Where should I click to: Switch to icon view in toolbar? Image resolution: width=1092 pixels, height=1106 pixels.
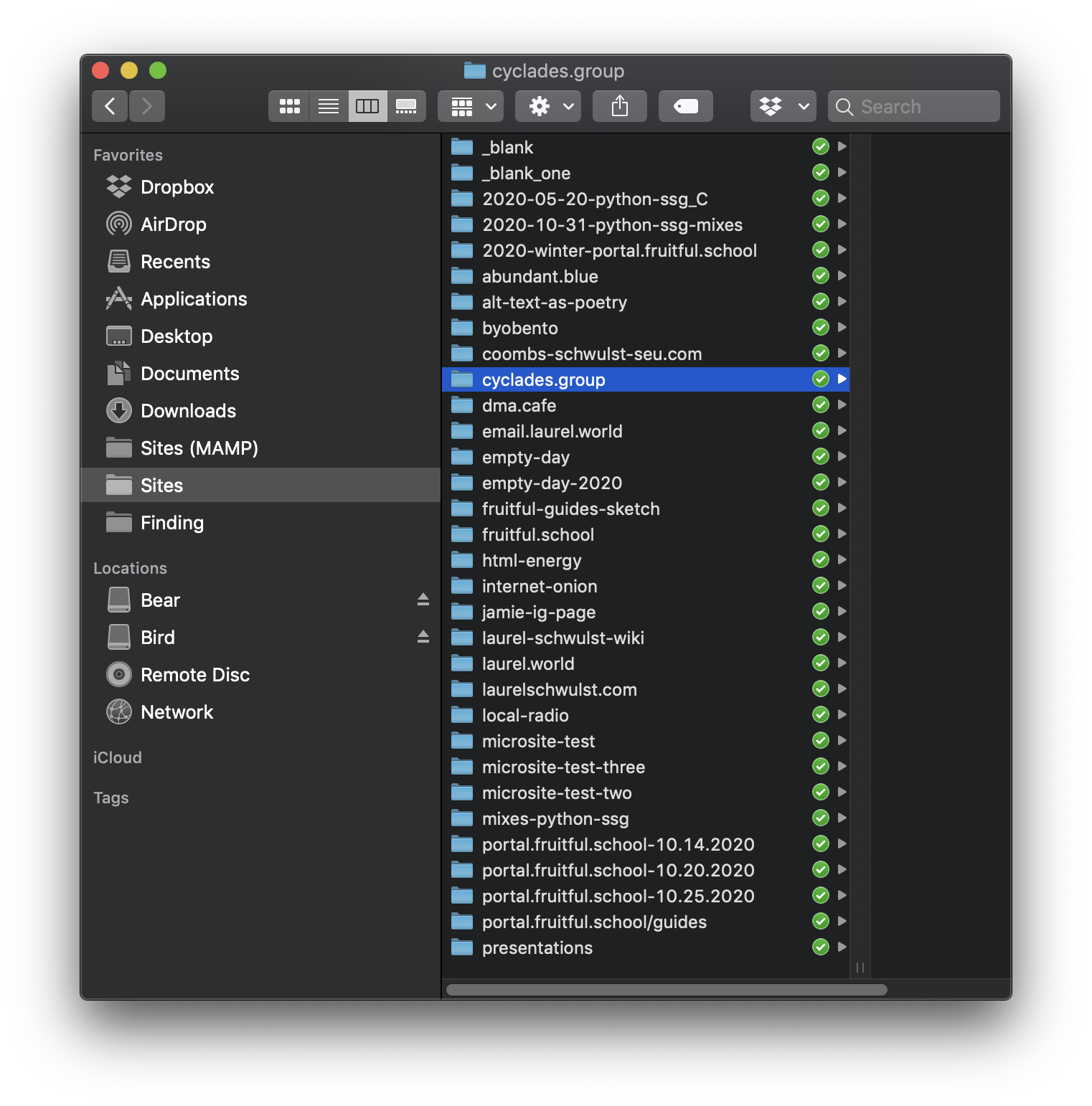[x=289, y=107]
